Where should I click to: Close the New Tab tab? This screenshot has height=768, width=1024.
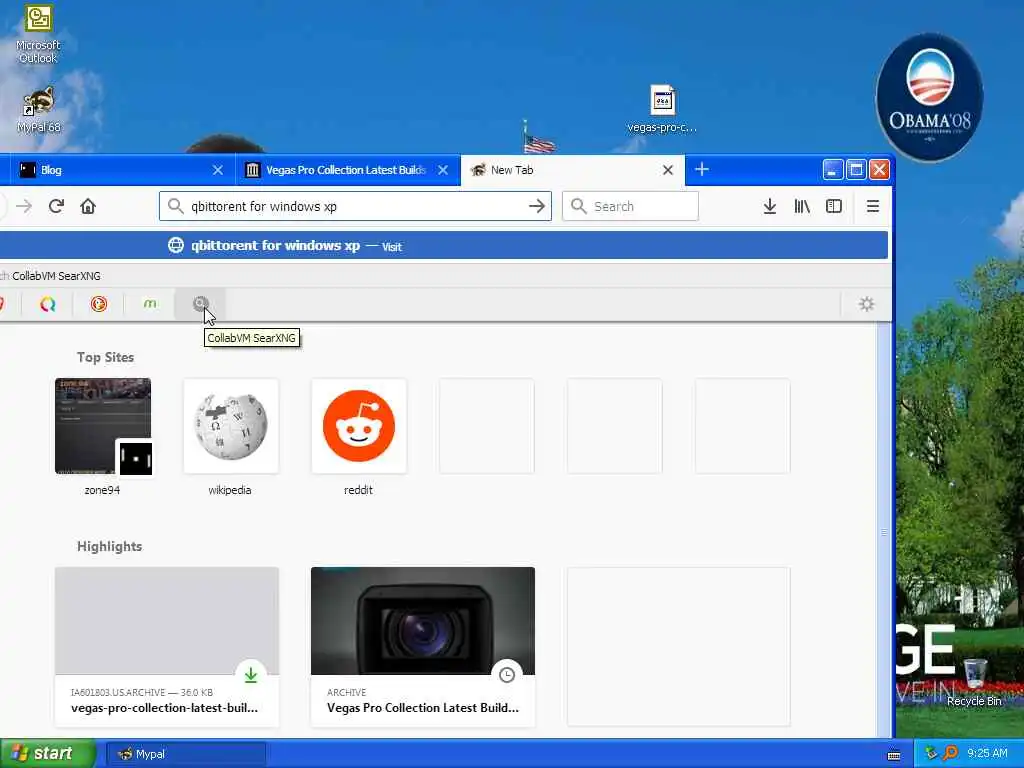667,170
